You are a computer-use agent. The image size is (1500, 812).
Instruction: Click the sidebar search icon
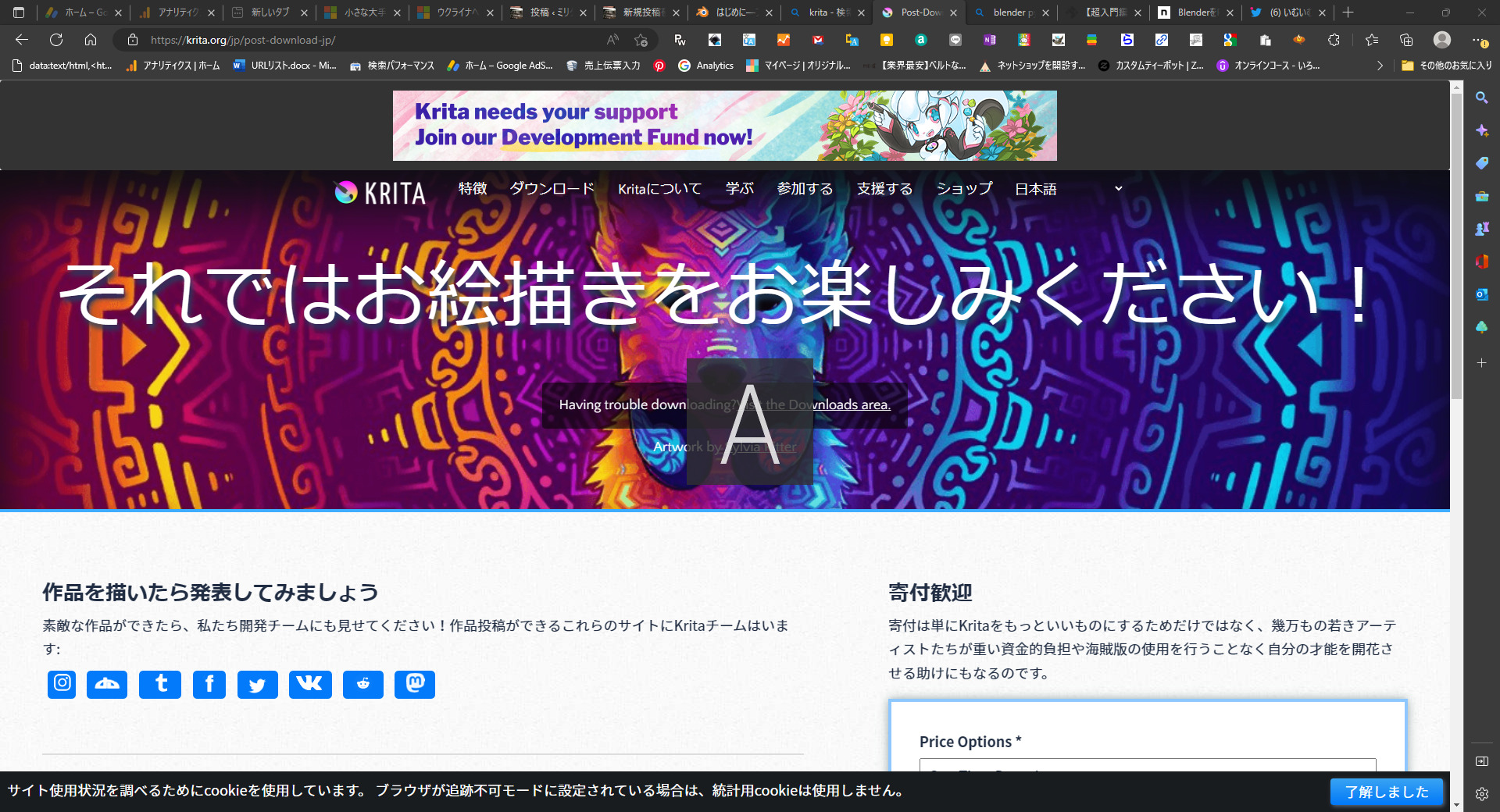tap(1481, 98)
